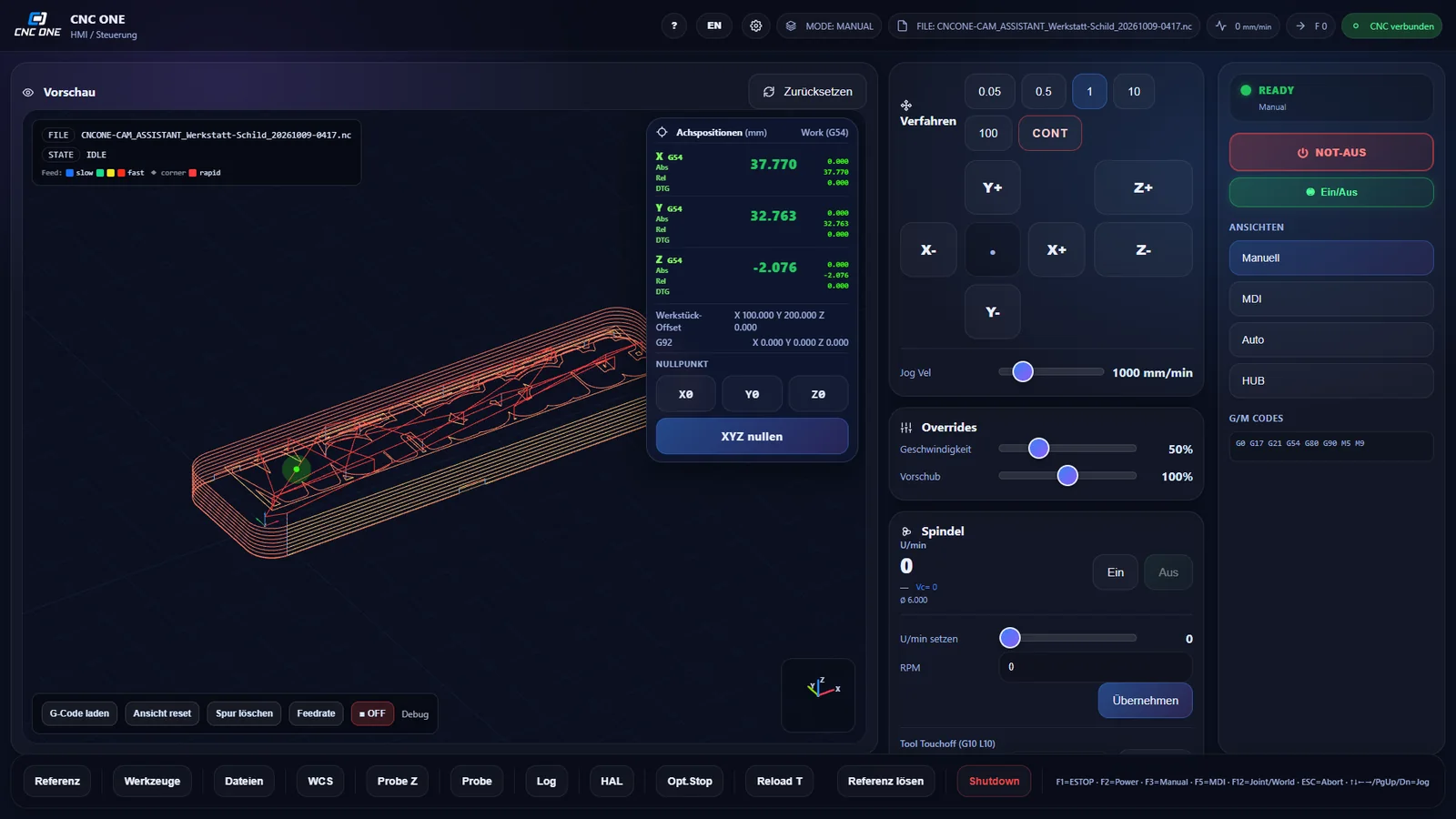
Task: Turn spindle on with Ein
Action: tap(1116, 572)
